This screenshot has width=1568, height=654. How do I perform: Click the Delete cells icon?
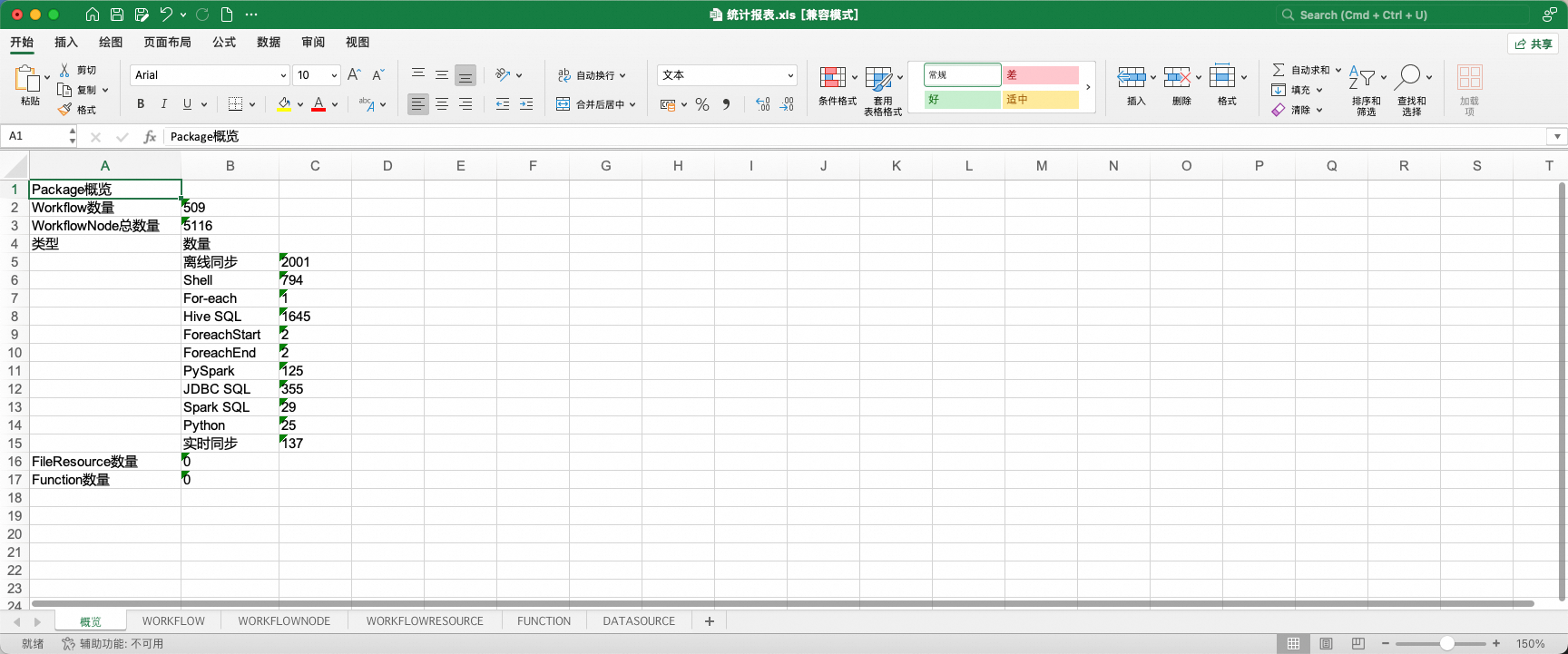1177,77
